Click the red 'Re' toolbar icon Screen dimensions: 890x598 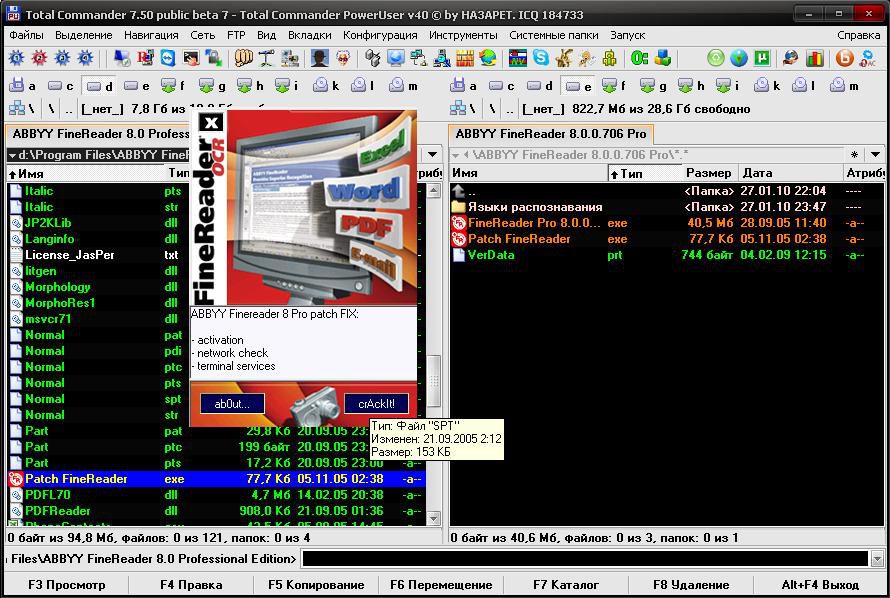click(x=145, y=57)
